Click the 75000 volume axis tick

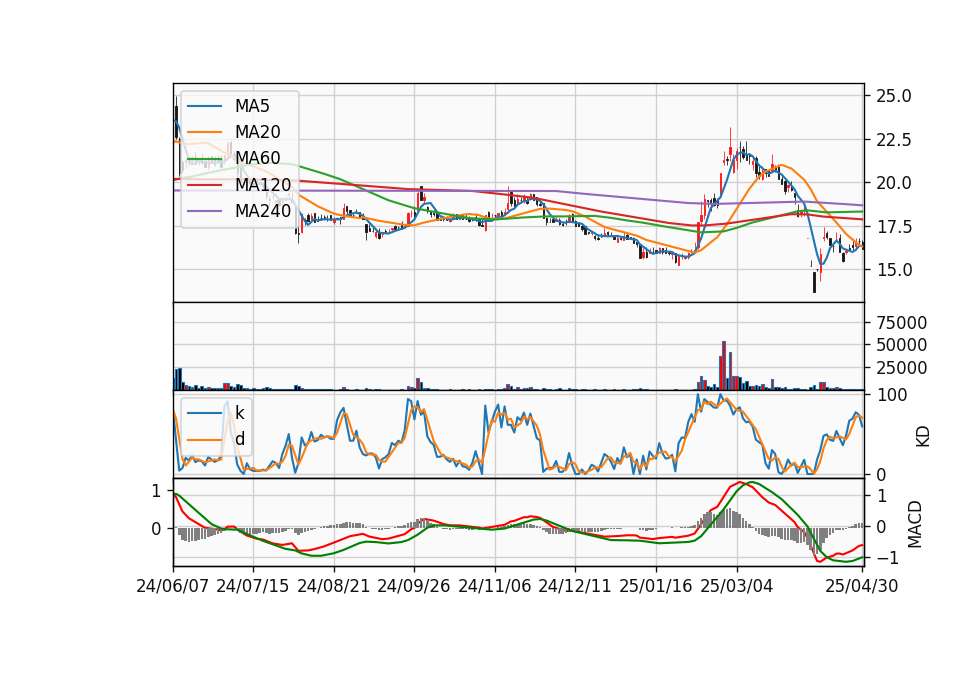902,323
